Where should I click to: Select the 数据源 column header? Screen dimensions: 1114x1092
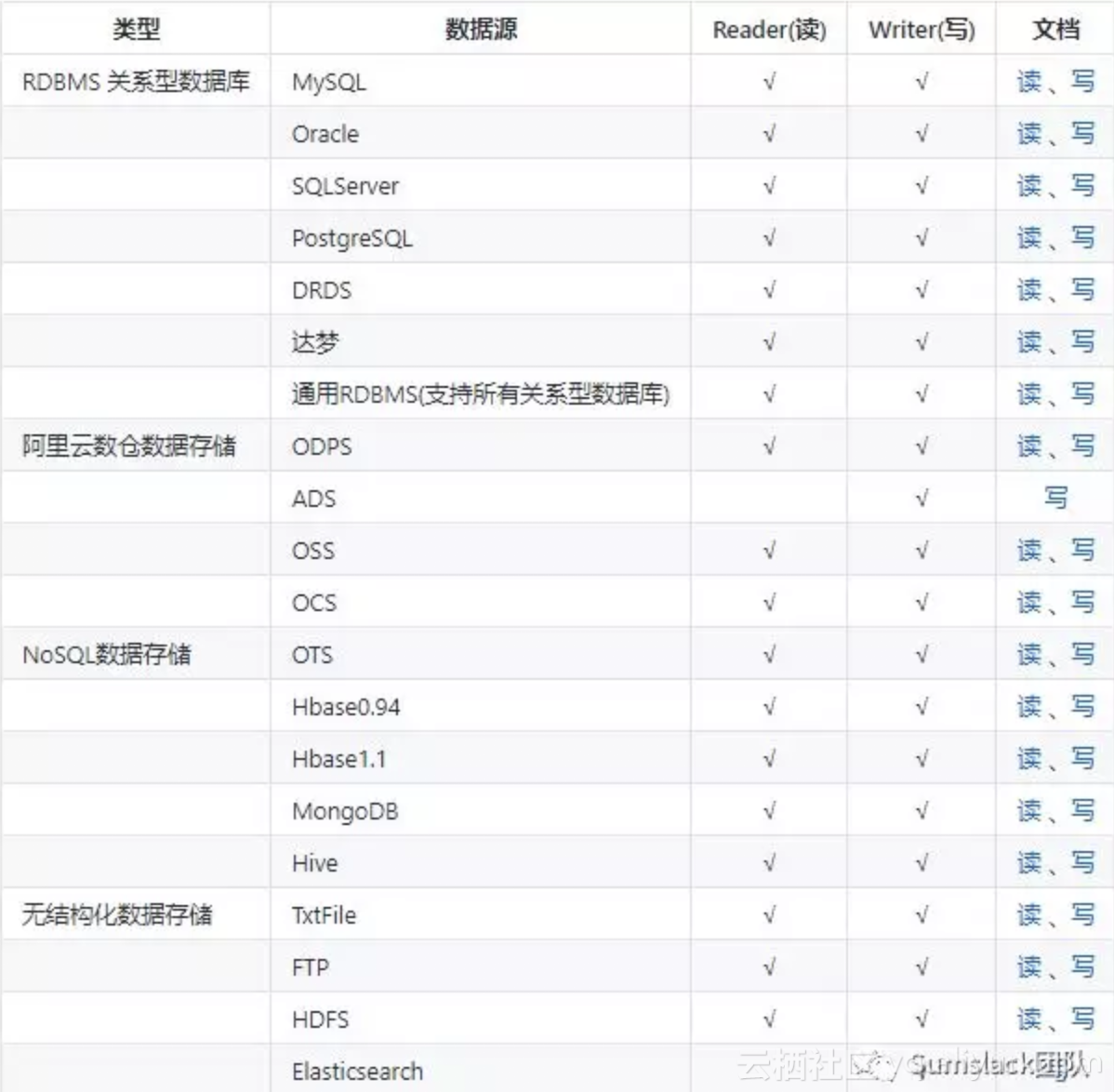(x=481, y=29)
